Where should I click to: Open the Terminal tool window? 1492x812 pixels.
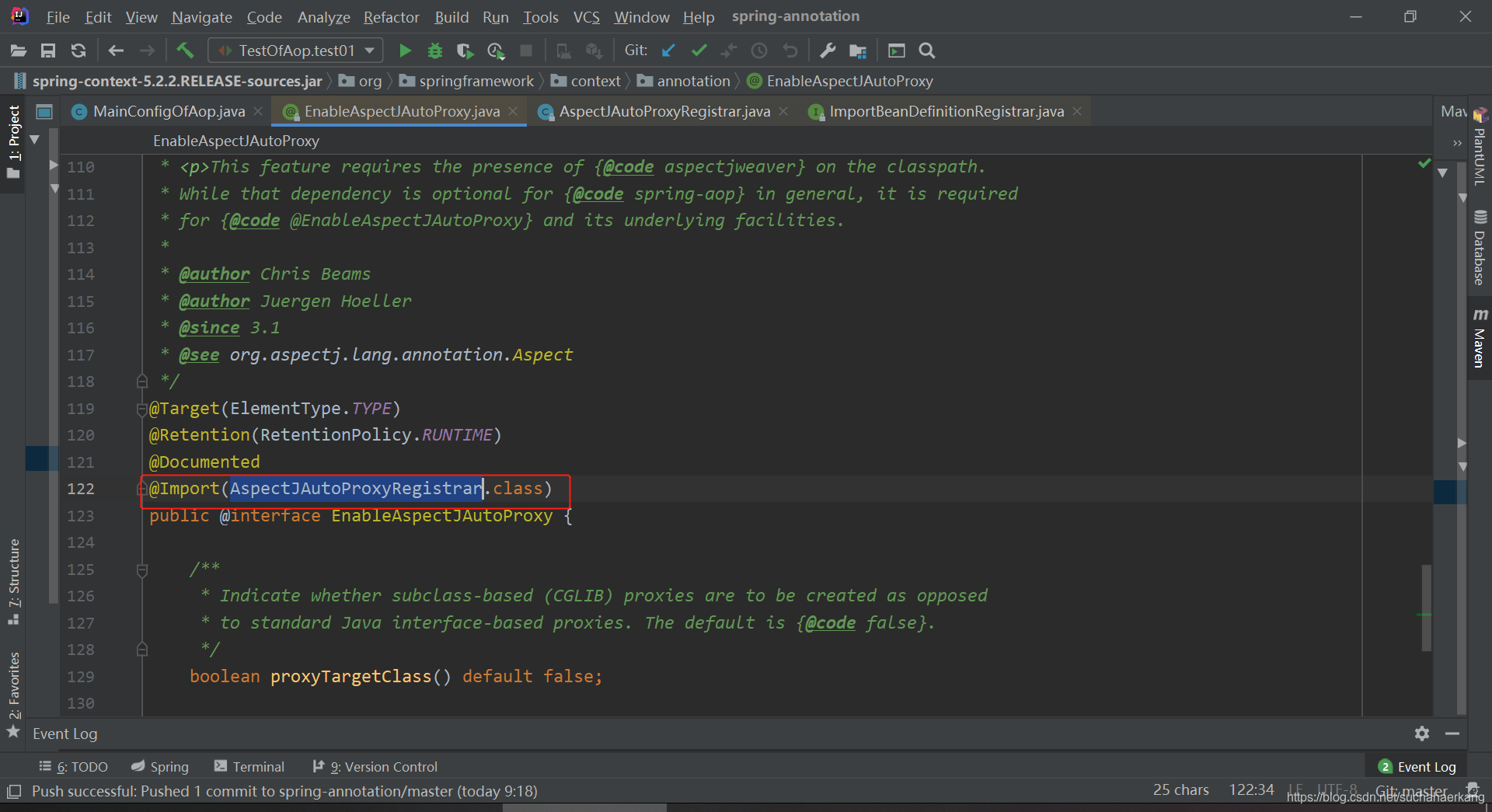pos(249,767)
